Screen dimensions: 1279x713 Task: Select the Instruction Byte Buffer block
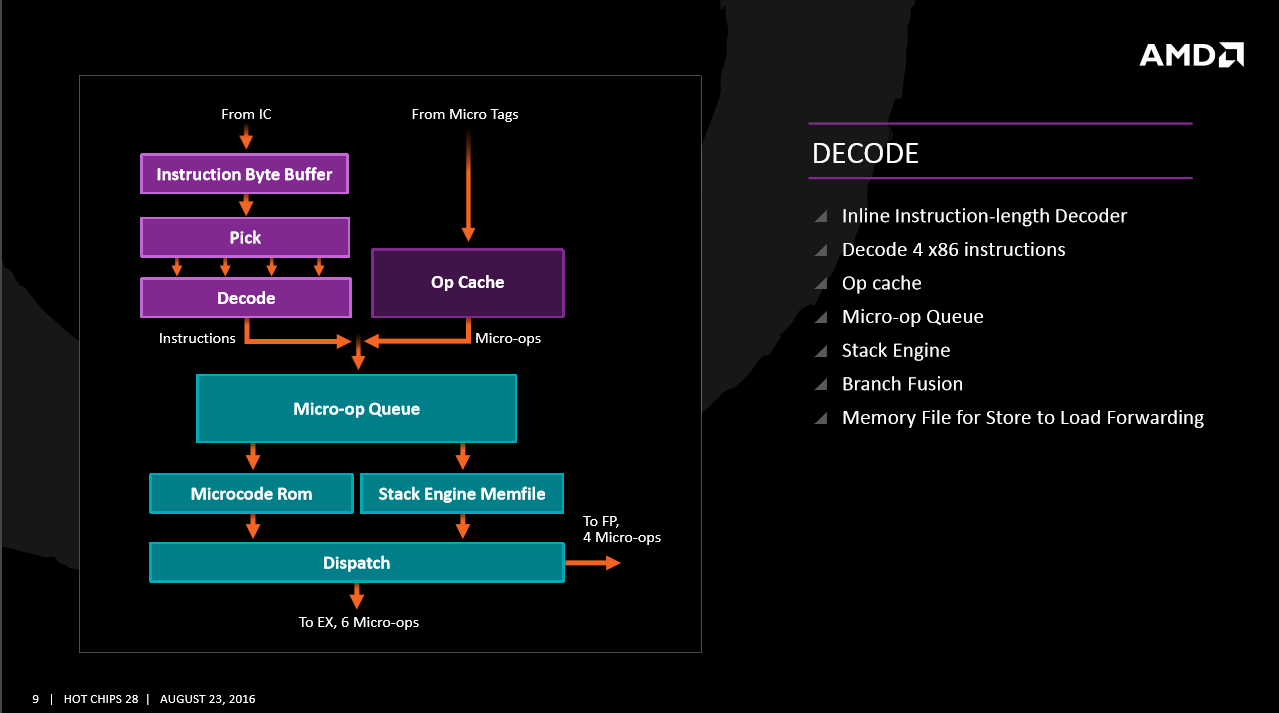click(x=244, y=174)
